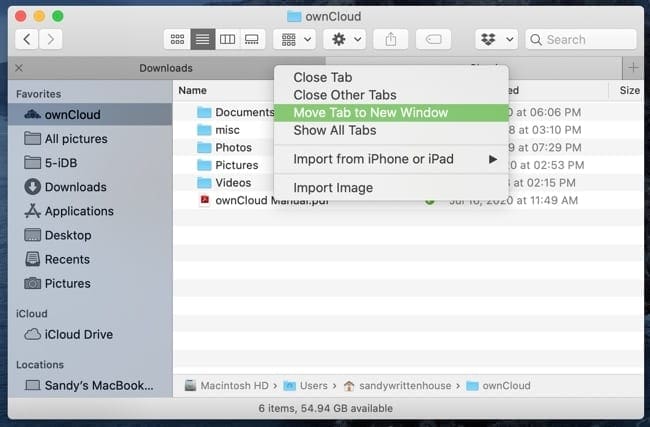Switch to gallery view
Viewport: 650px width, 427px height.
point(252,39)
